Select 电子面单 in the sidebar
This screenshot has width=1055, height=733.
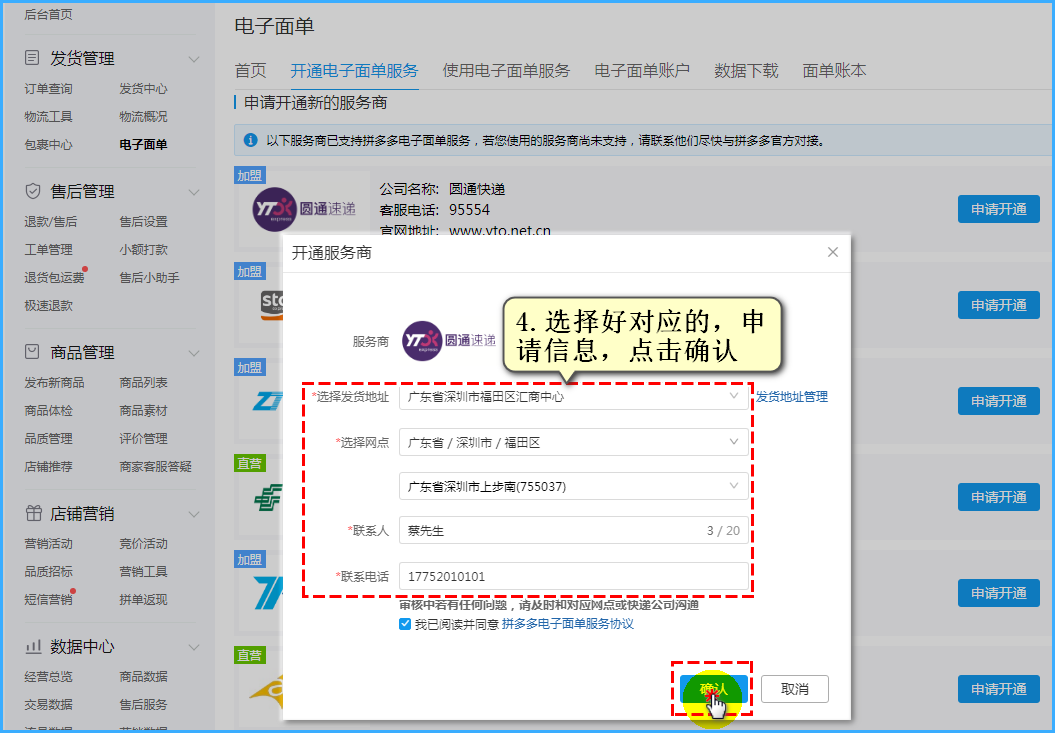pyautogui.click(x=143, y=145)
